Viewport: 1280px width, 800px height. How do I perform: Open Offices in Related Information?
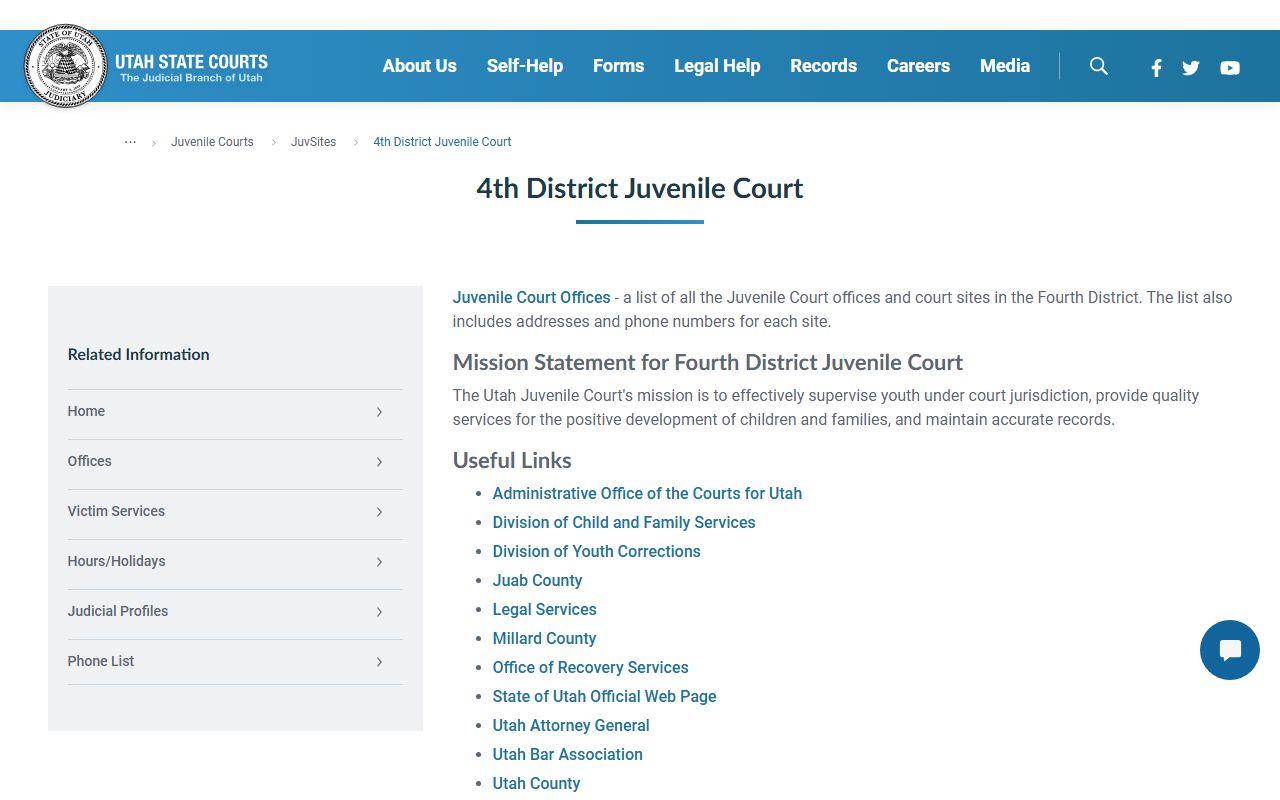point(90,461)
